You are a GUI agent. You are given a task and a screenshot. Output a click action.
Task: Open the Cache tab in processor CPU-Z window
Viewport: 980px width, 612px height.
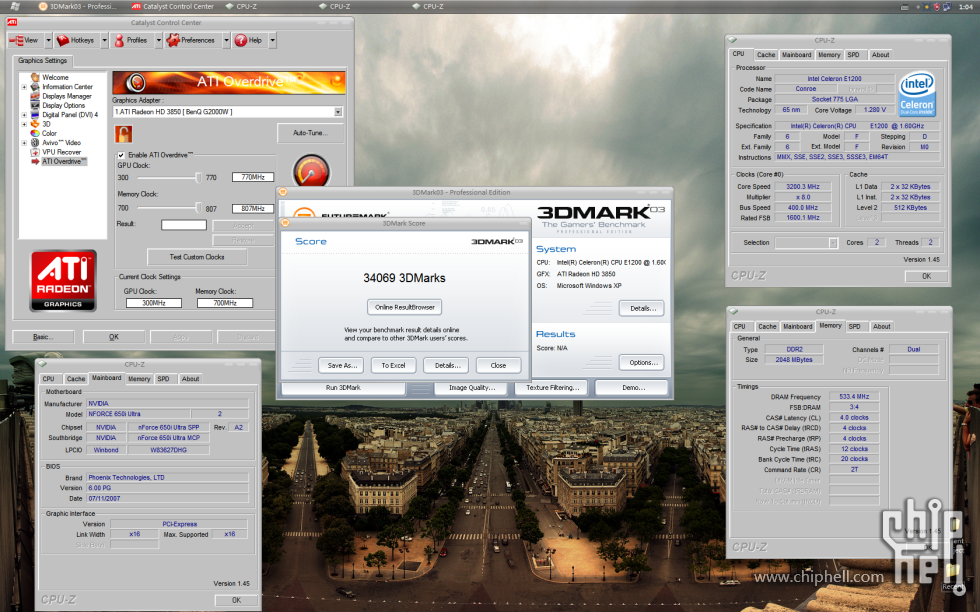coord(766,55)
